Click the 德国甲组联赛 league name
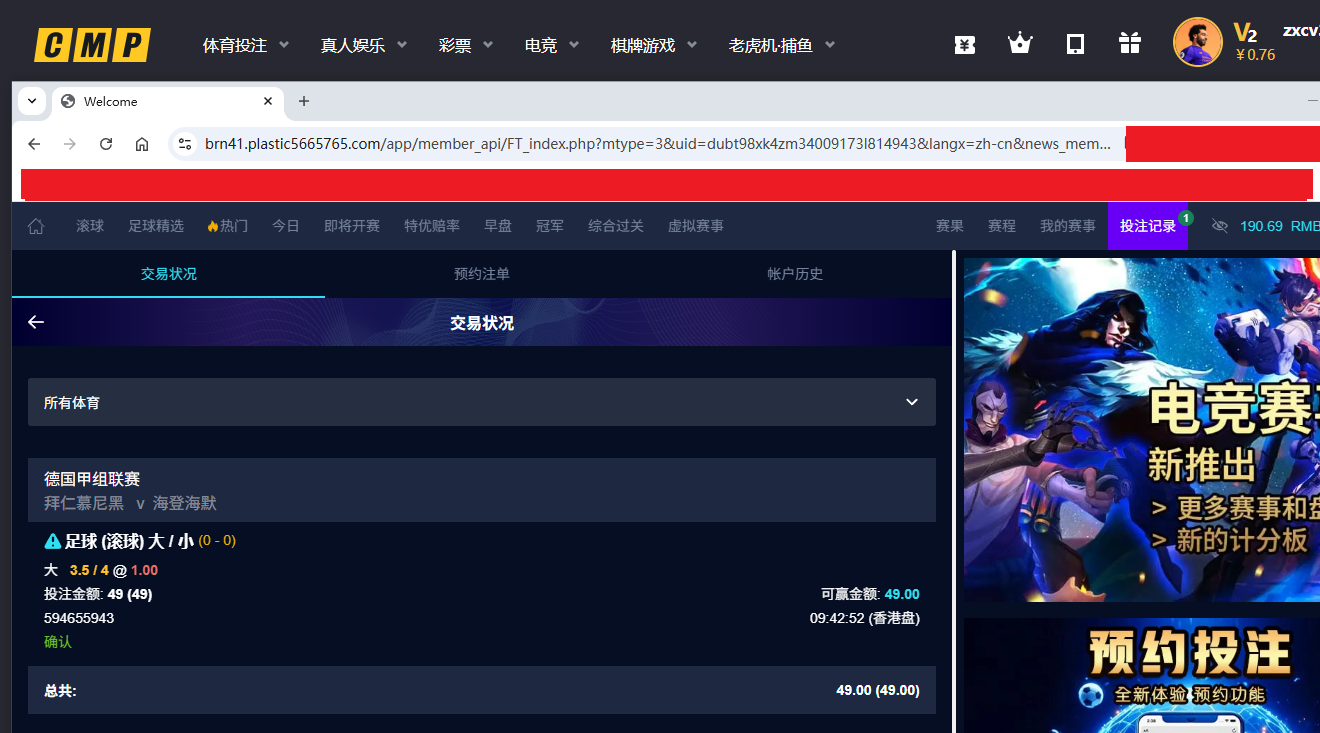Screen dimensions: 1320x733 click(92, 479)
